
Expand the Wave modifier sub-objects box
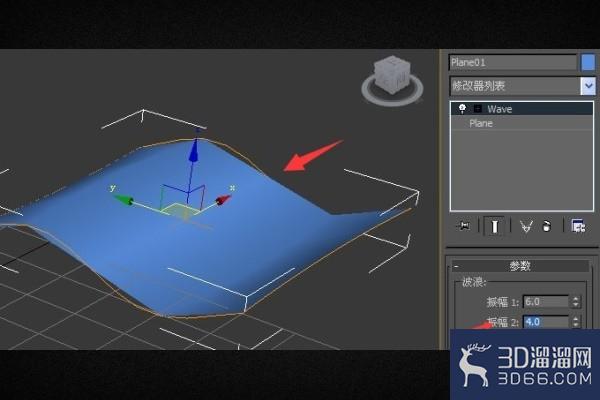coord(478,109)
